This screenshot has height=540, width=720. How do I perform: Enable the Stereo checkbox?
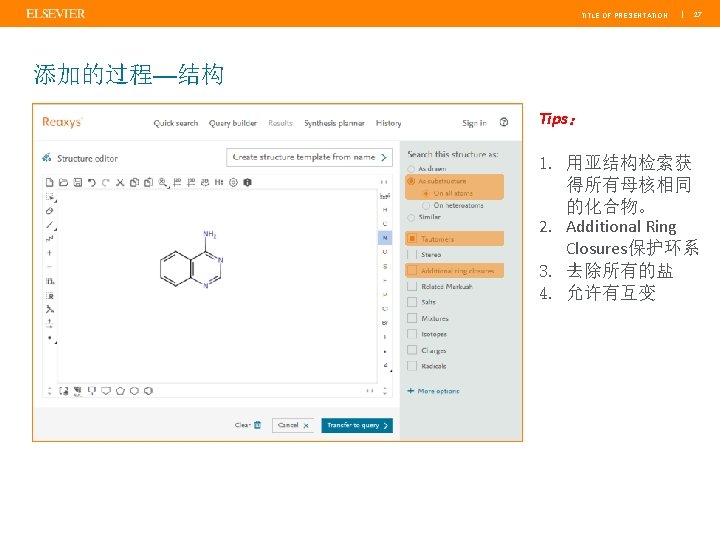[x=412, y=254]
